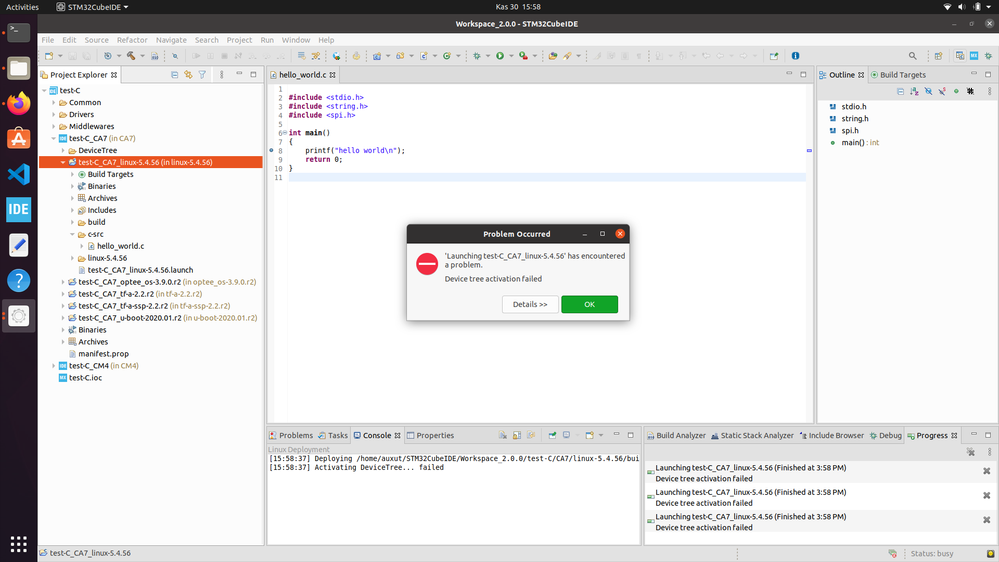Select test-C.ioc file in tree
Image resolution: width=999 pixels, height=562 pixels.
point(85,378)
